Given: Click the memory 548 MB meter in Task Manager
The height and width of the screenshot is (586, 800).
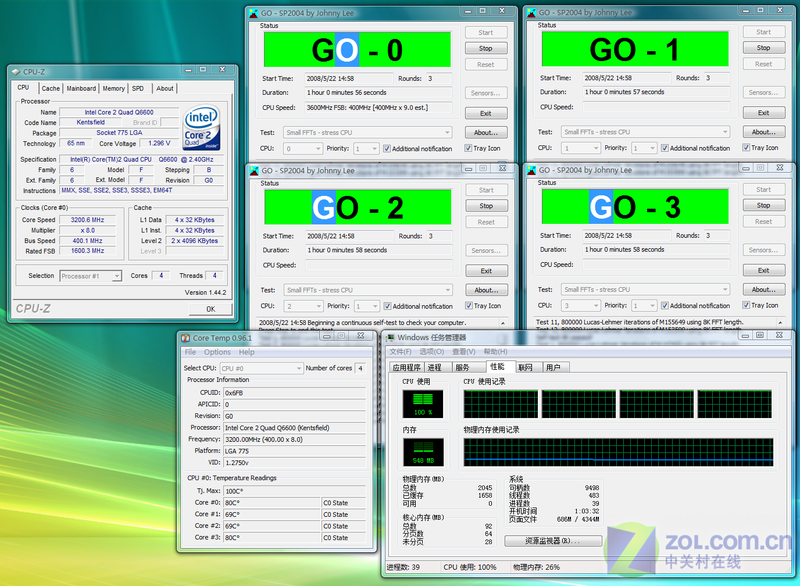Looking at the screenshot, I should tap(423, 452).
